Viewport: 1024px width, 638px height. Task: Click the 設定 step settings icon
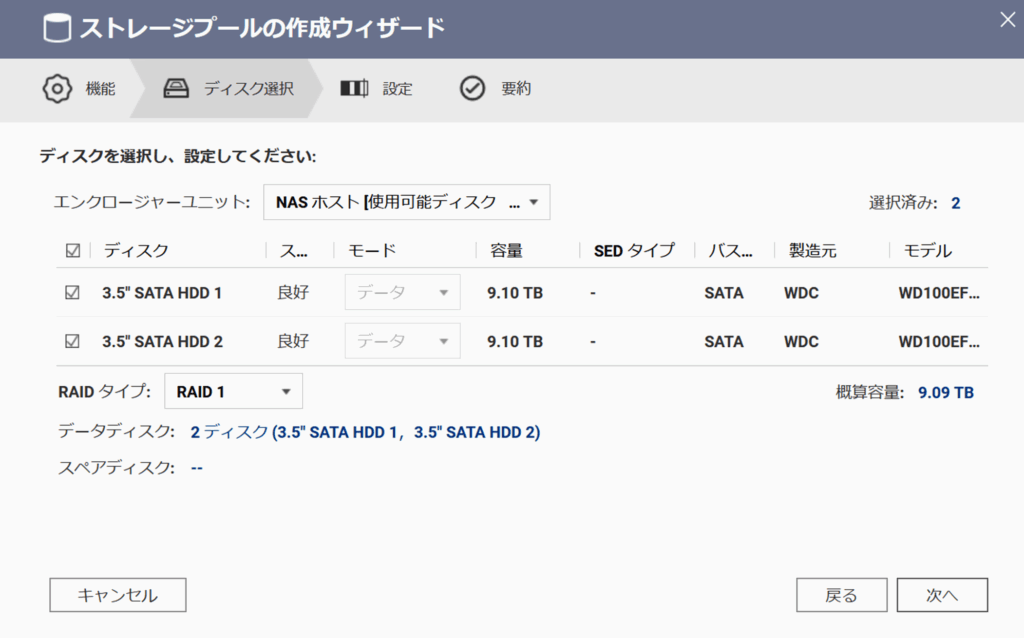354,88
